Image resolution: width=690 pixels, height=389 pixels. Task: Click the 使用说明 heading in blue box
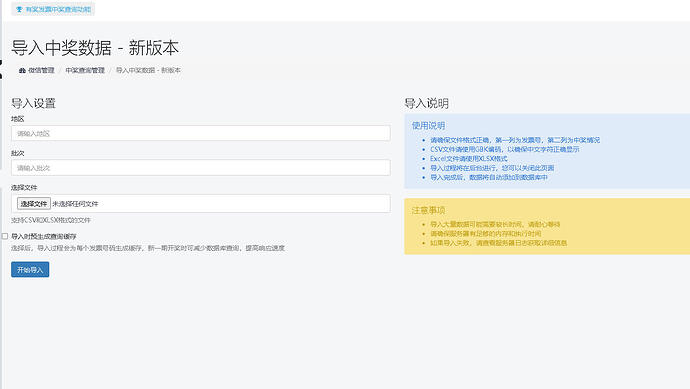tap(428, 125)
